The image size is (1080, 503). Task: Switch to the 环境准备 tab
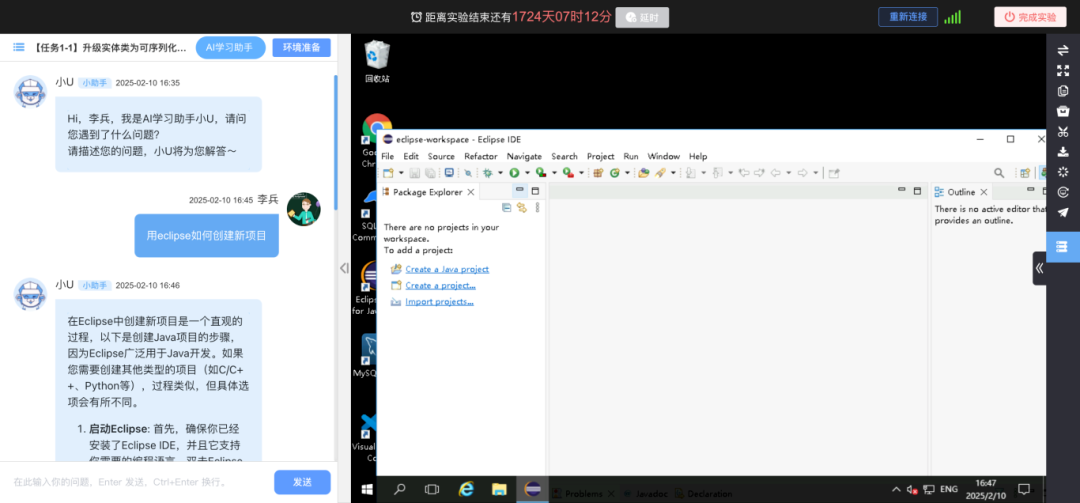[x=301, y=47]
